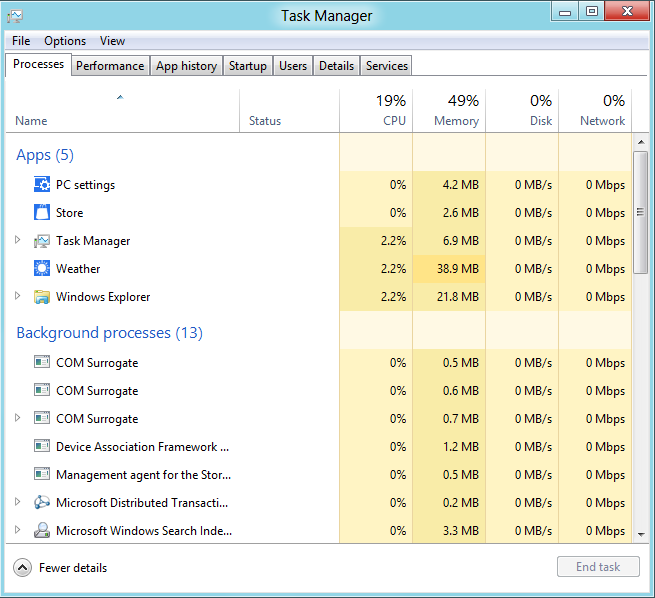Click the Weather app sun icon
The image size is (655, 598).
42,269
